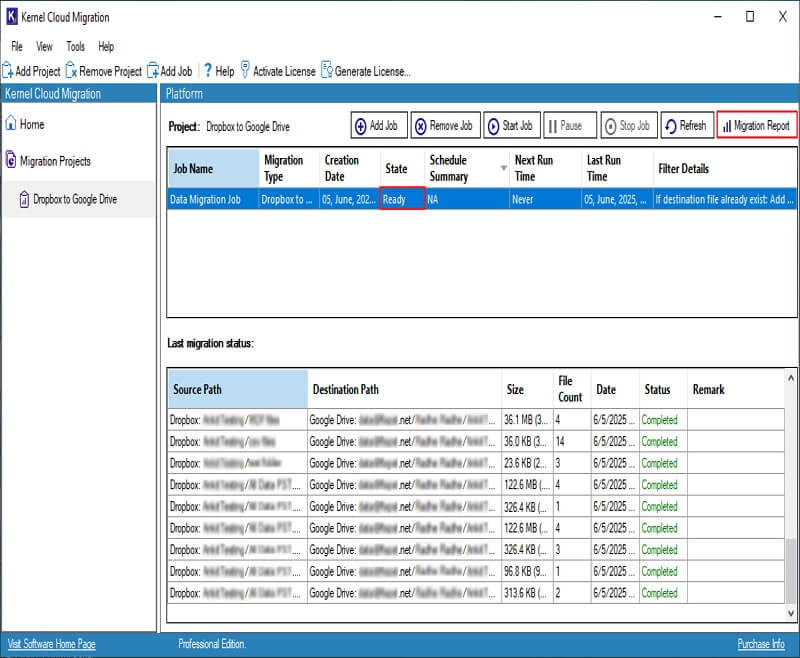Click the Add Job button in Platform panel
Screen dimensions: 800x658
click(x=379, y=125)
